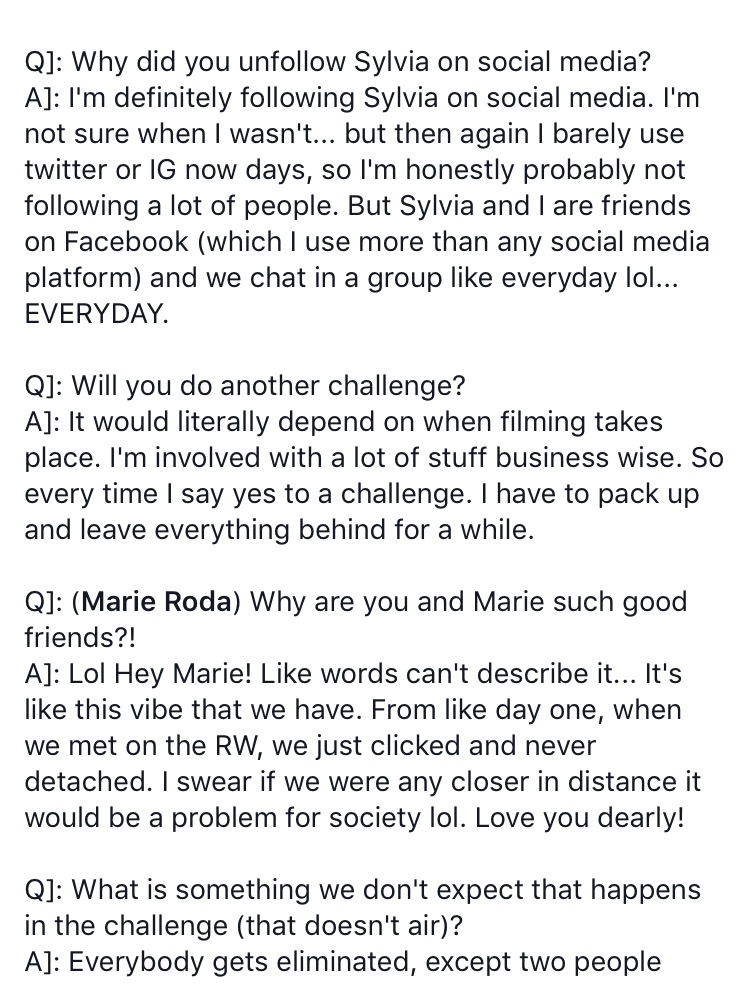
Task: Click the line 'platform) and we chat in a group'
Action: coord(351,279)
